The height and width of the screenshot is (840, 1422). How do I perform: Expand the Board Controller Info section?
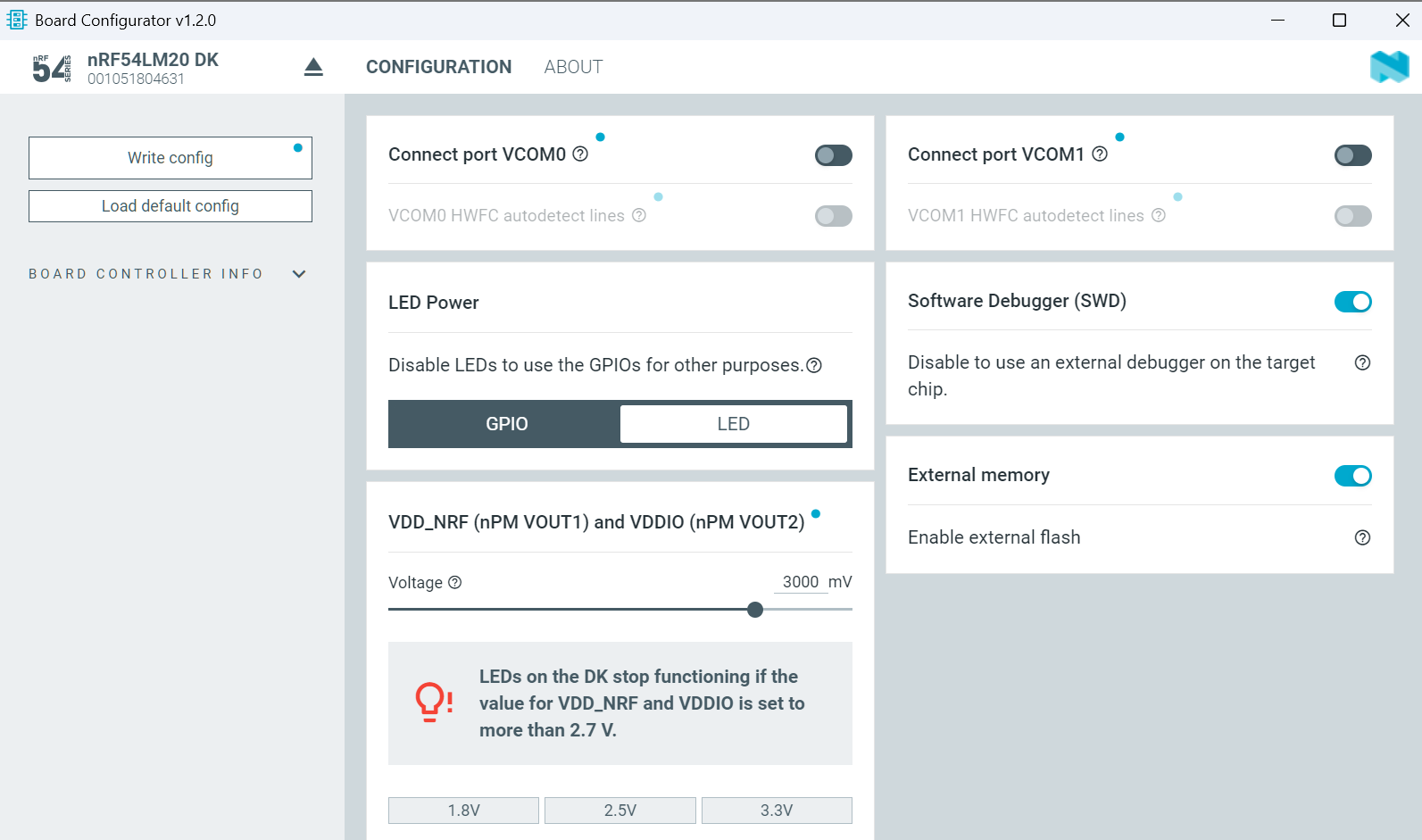[168, 274]
